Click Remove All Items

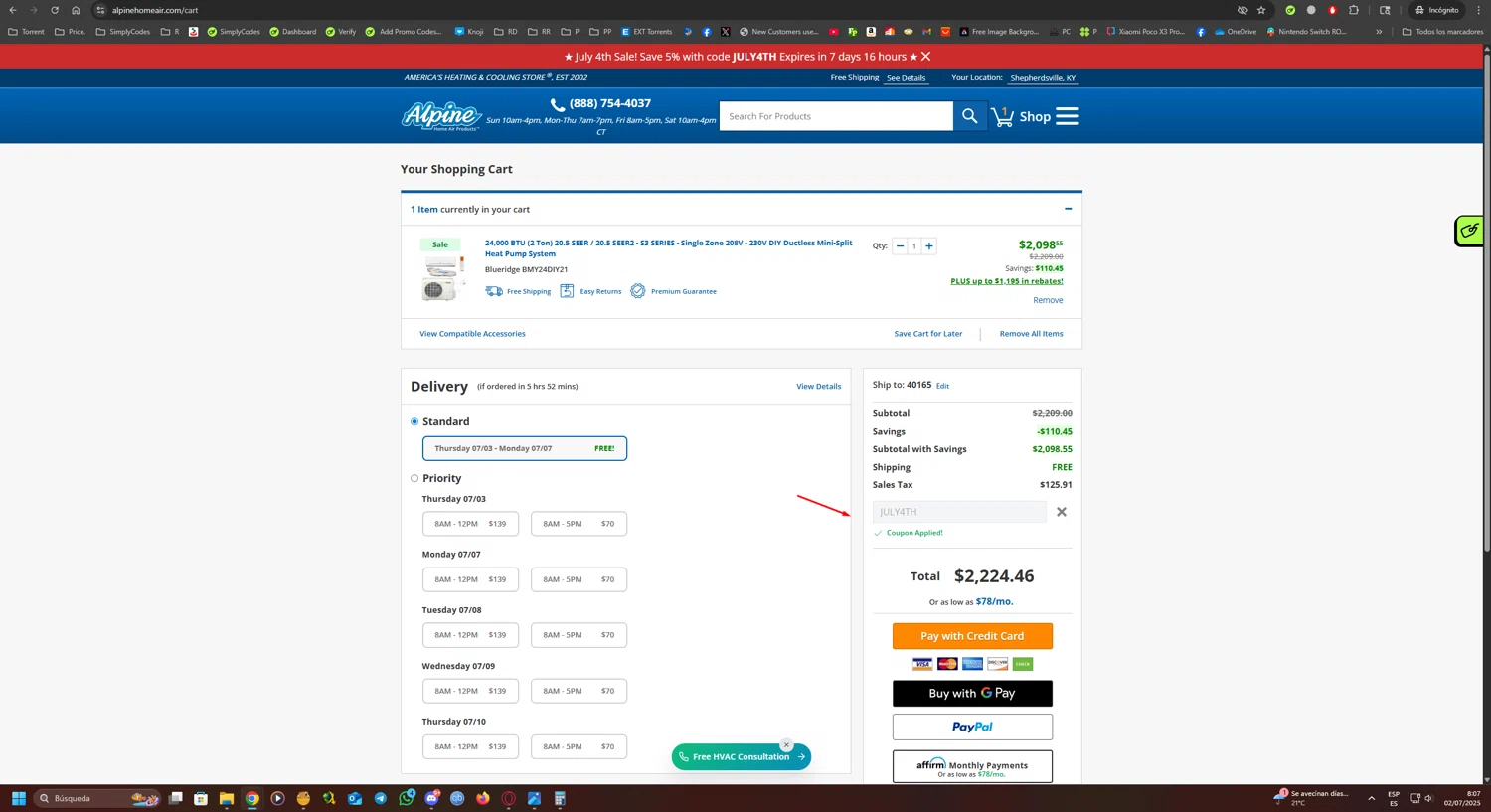[1031, 334]
